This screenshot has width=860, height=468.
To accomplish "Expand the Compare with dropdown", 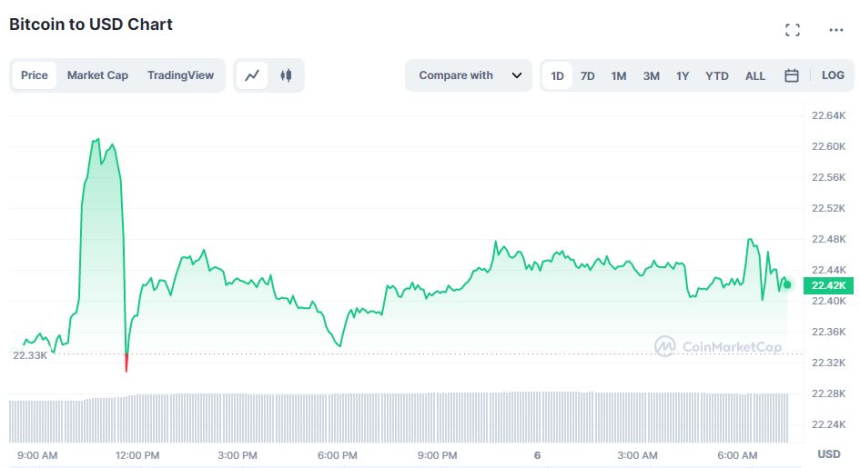I will 468,75.
